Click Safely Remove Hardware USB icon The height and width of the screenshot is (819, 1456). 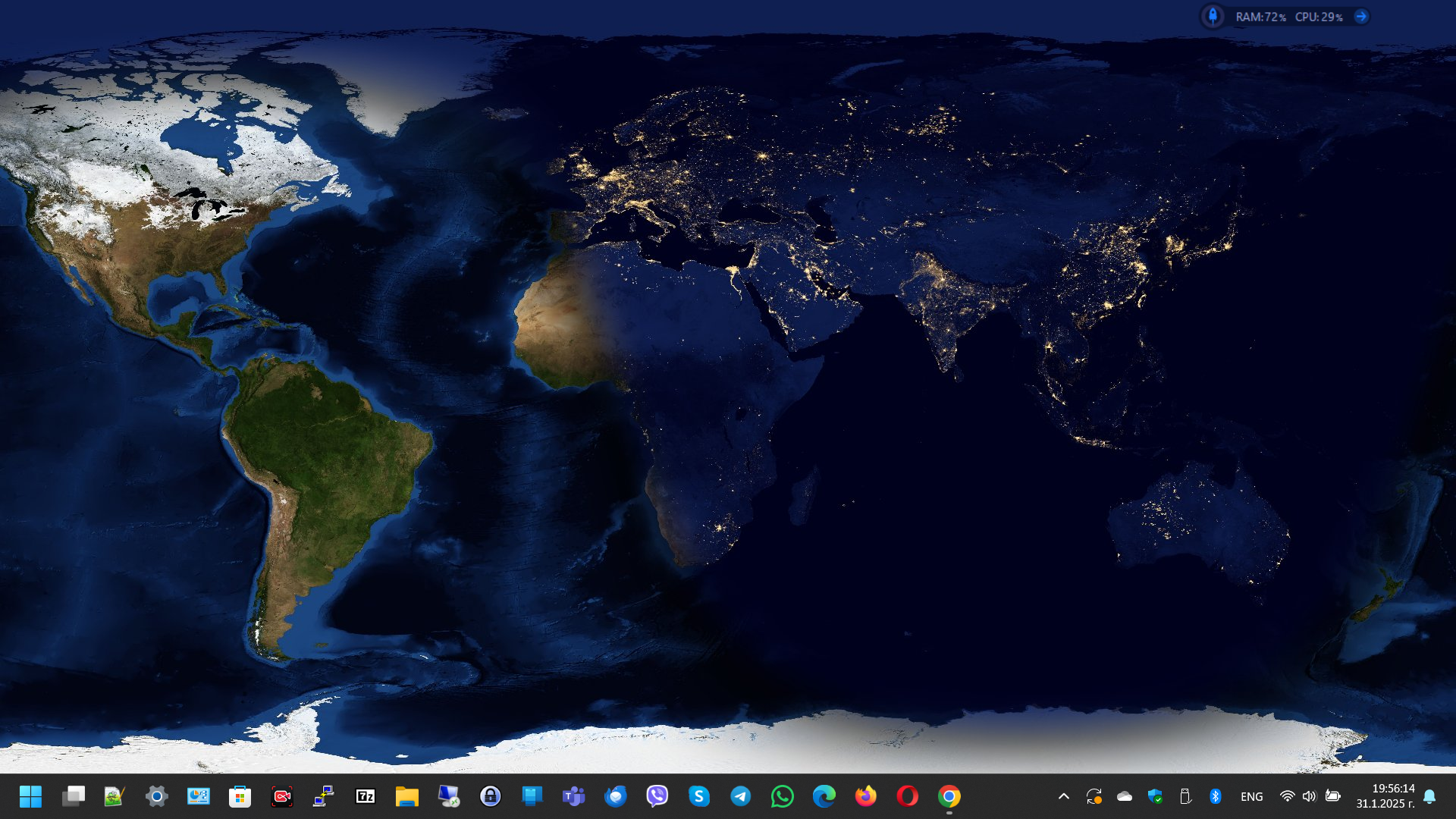point(1185,796)
